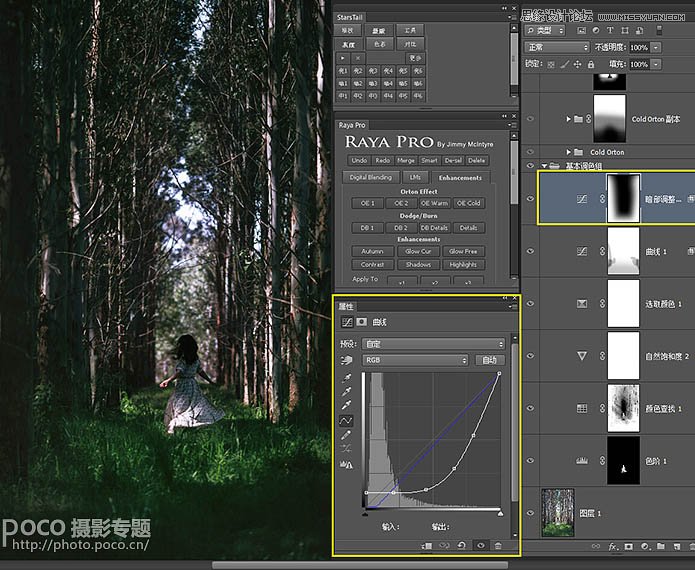This screenshot has width=695, height=570.
Task: Filter layers by shape icon
Action: point(625,30)
